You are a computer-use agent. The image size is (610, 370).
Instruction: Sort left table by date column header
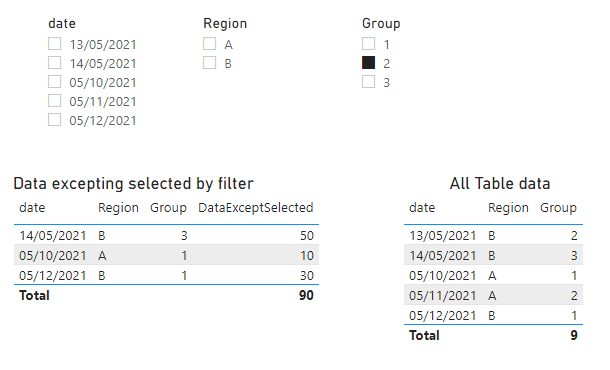[x=32, y=208]
